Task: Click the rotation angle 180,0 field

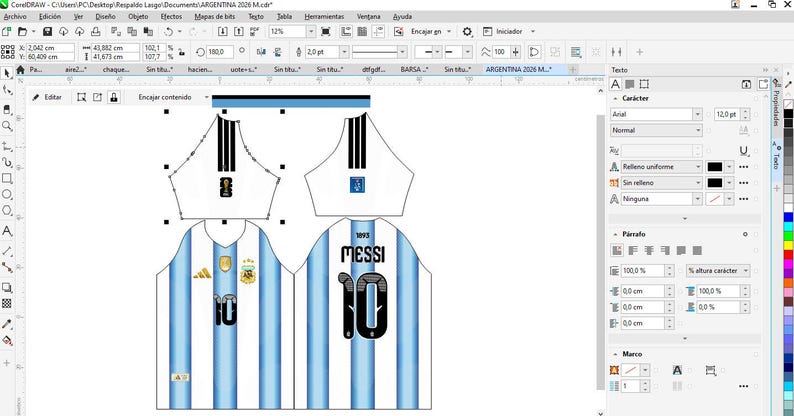Action: click(x=219, y=52)
